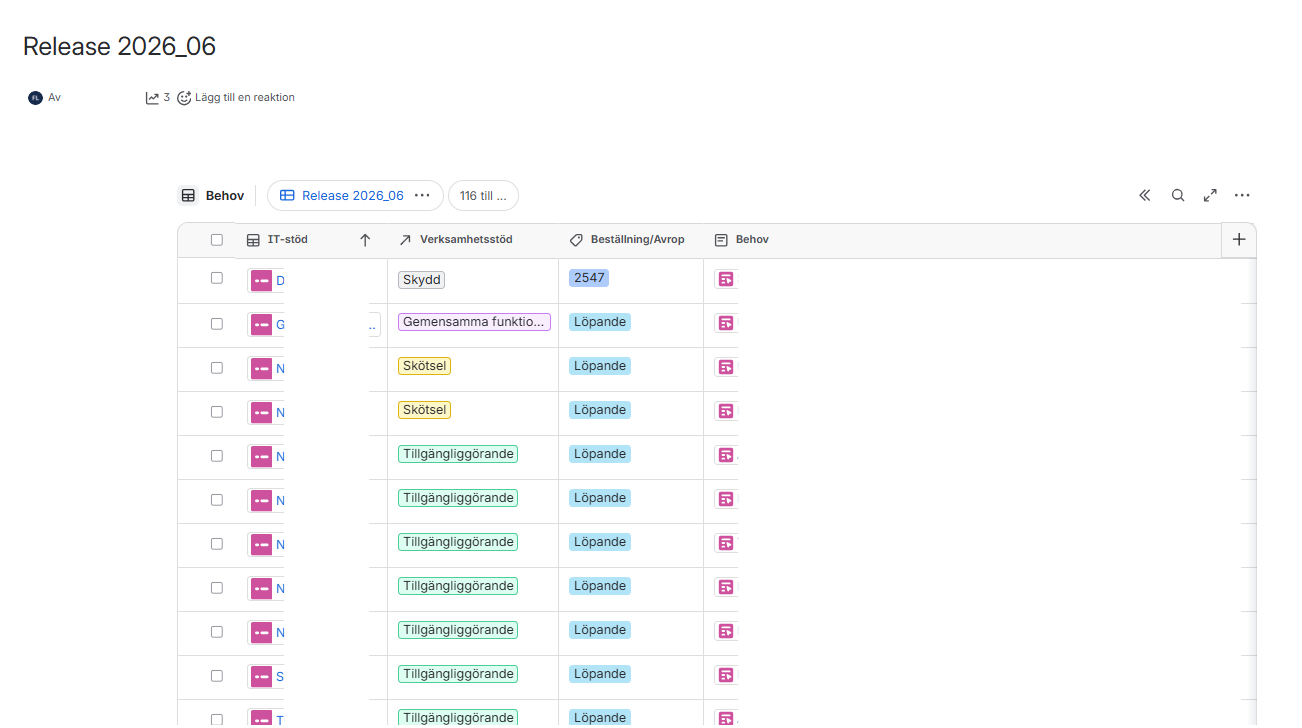Expand the database to full screen
The width and height of the screenshot is (1302, 728).
1210,196
